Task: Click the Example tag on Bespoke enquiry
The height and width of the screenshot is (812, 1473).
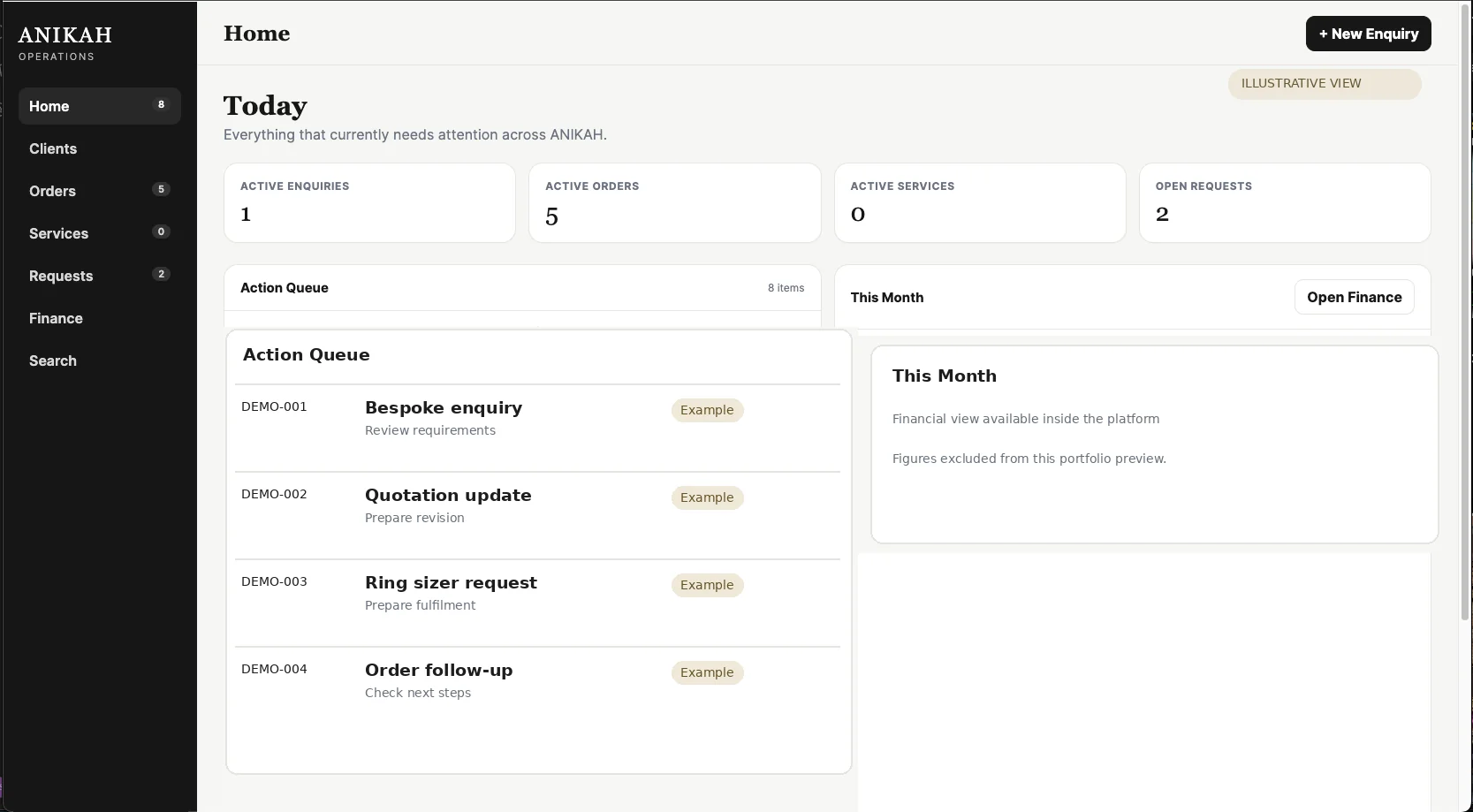Action: tap(707, 410)
